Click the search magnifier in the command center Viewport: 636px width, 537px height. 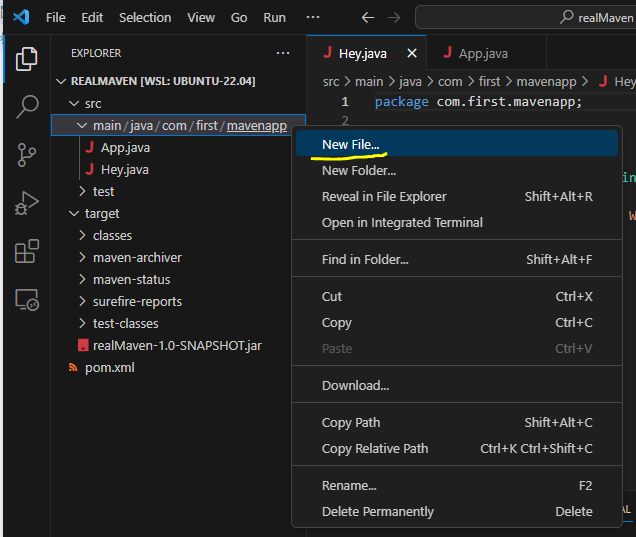(567, 17)
